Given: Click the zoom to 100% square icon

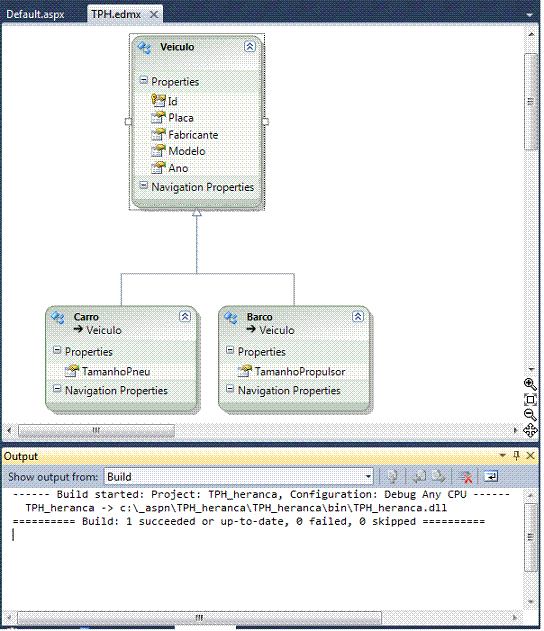Looking at the screenshot, I should click(x=530, y=400).
